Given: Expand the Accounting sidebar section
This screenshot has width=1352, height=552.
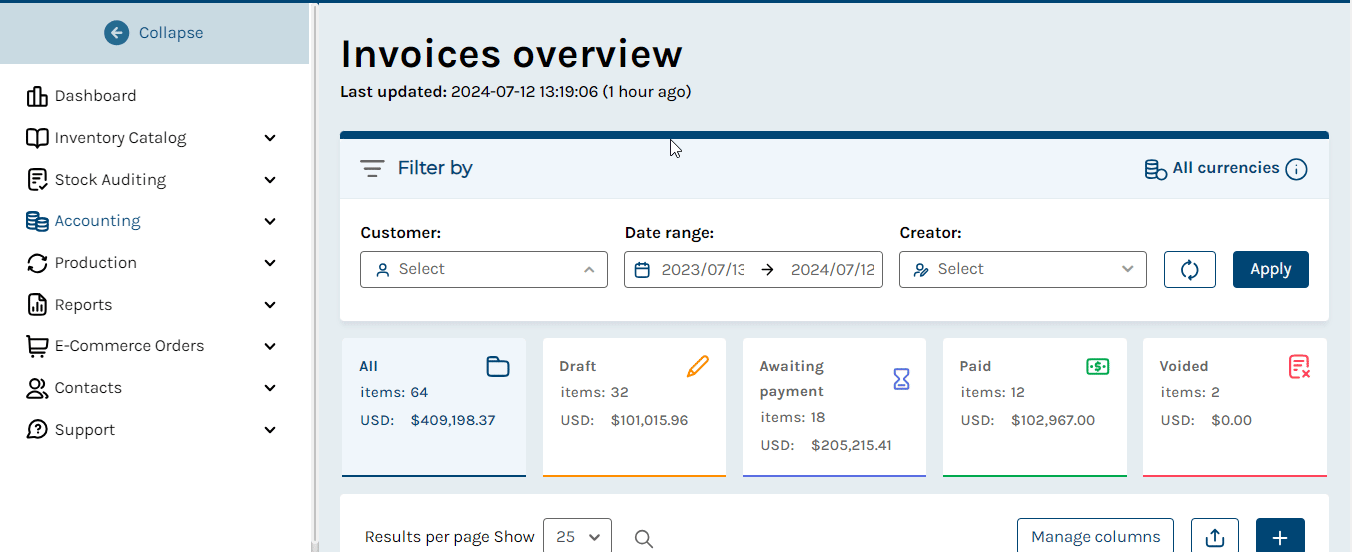Looking at the screenshot, I should [x=151, y=221].
